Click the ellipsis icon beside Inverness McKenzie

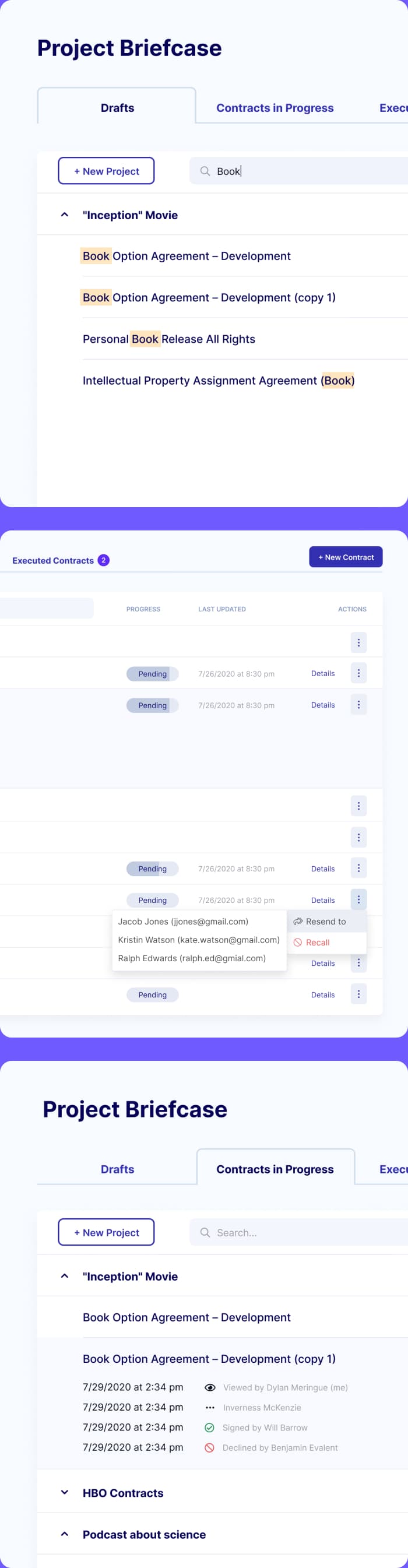click(209, 1407)
